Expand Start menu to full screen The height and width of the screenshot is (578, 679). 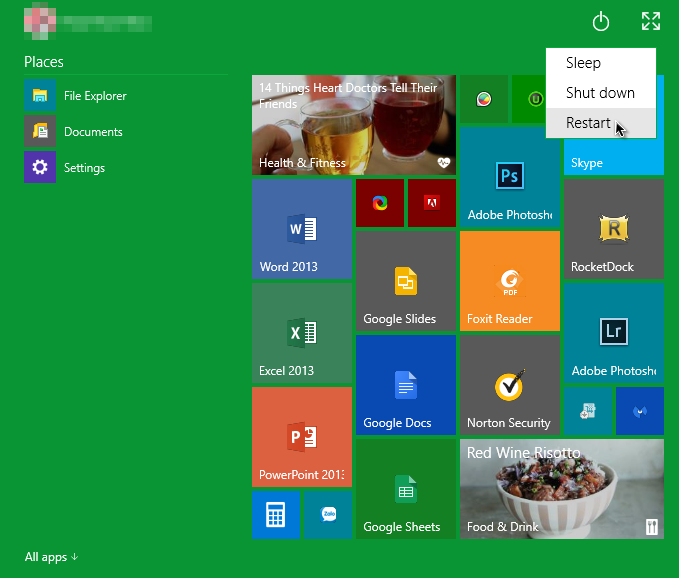651,21
